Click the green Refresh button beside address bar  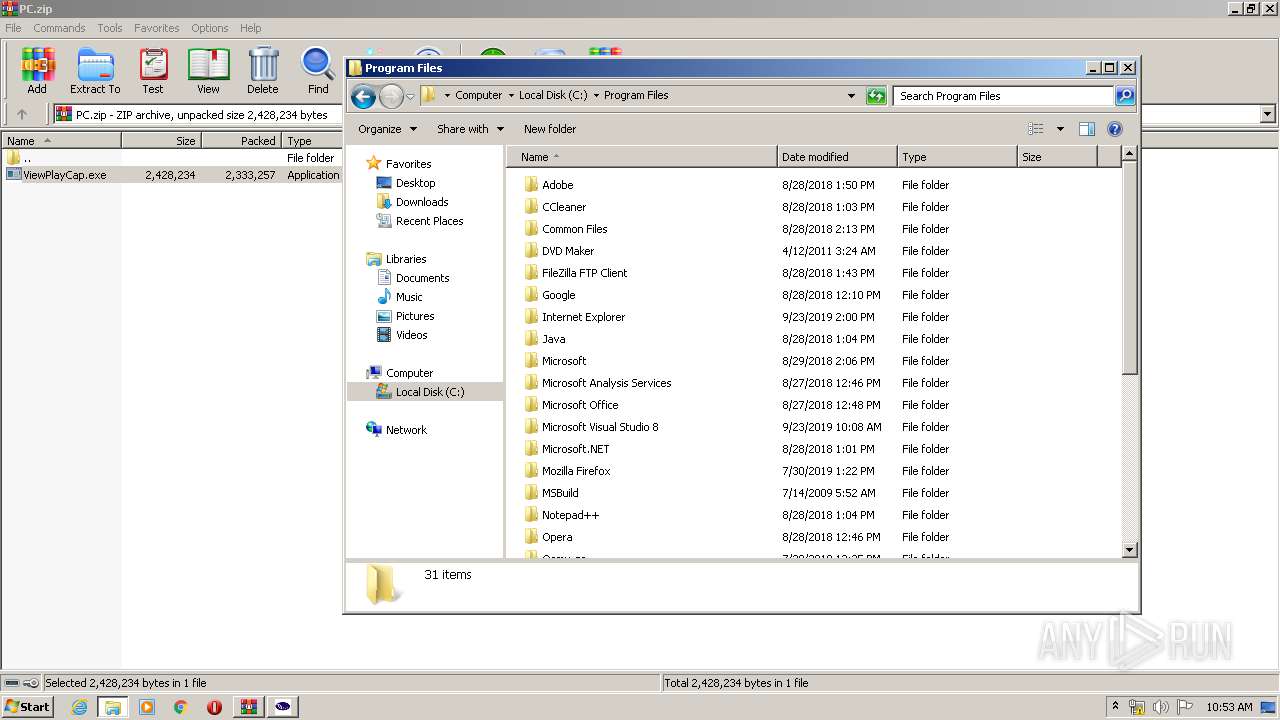[x=876, y=96]
